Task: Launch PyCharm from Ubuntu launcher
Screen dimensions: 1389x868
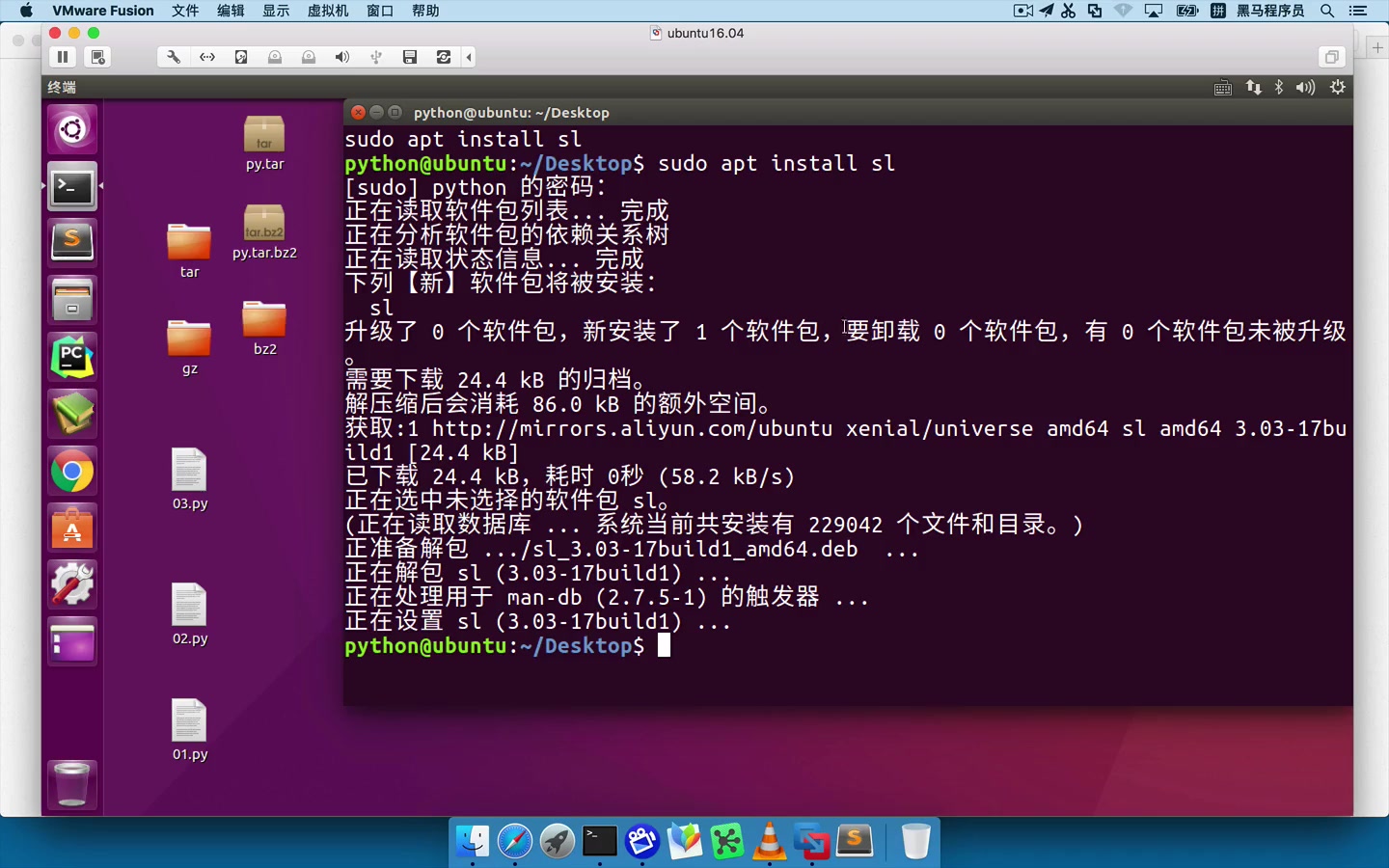Action: pos(72,357)
